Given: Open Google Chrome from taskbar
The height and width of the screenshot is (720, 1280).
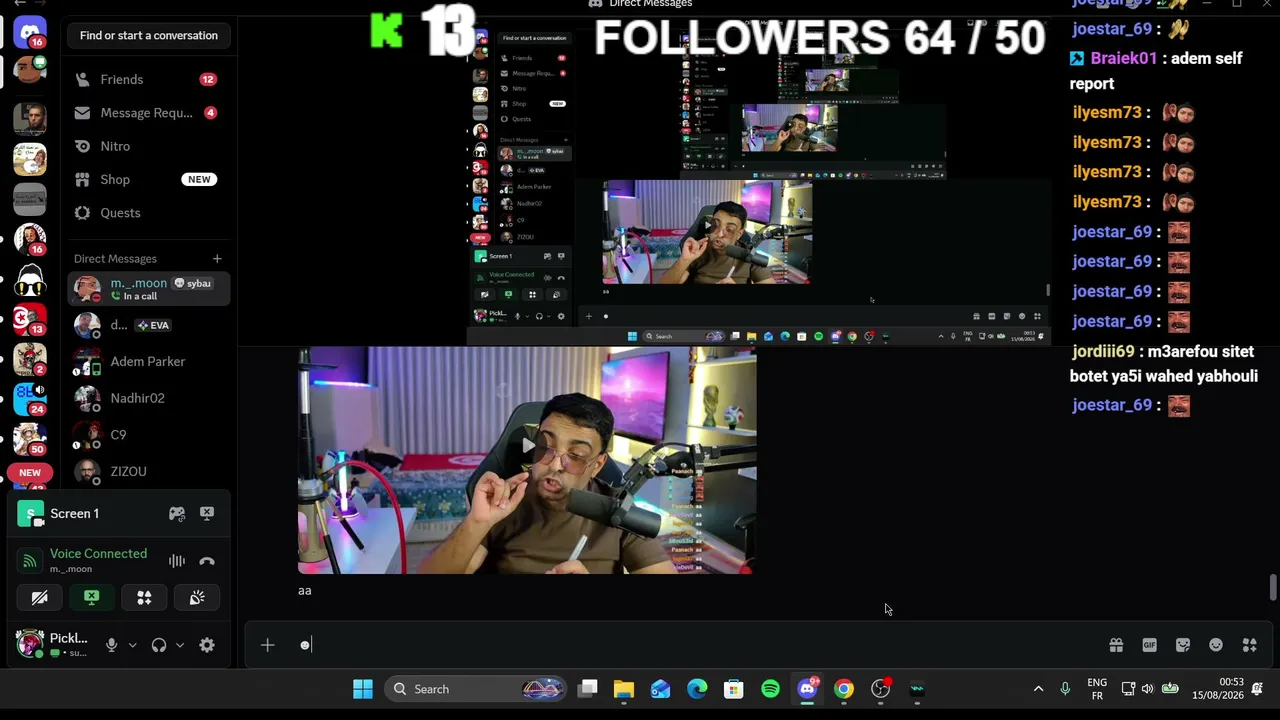Looking at the screenshot, I should point(844,689).
